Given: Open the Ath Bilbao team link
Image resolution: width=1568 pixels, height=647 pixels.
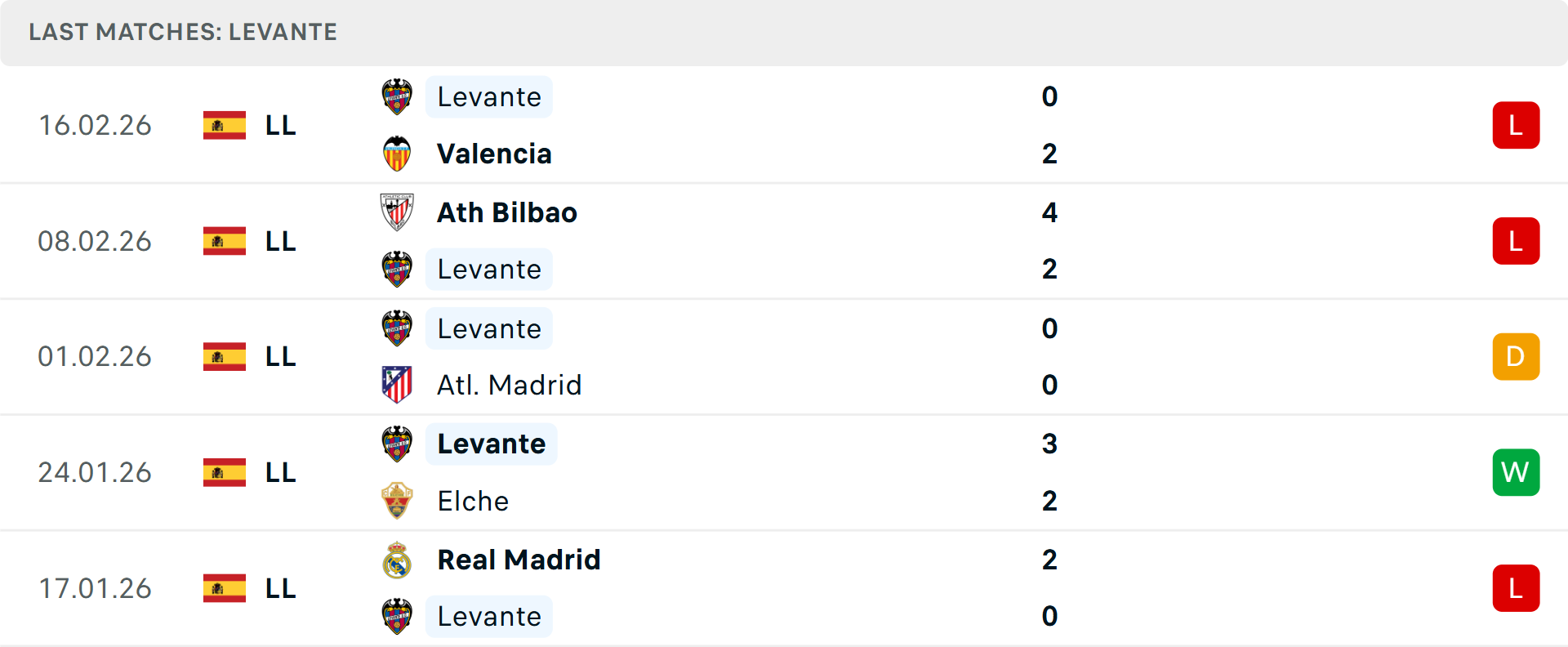Looking at the screenshot, I should [507, 212].
